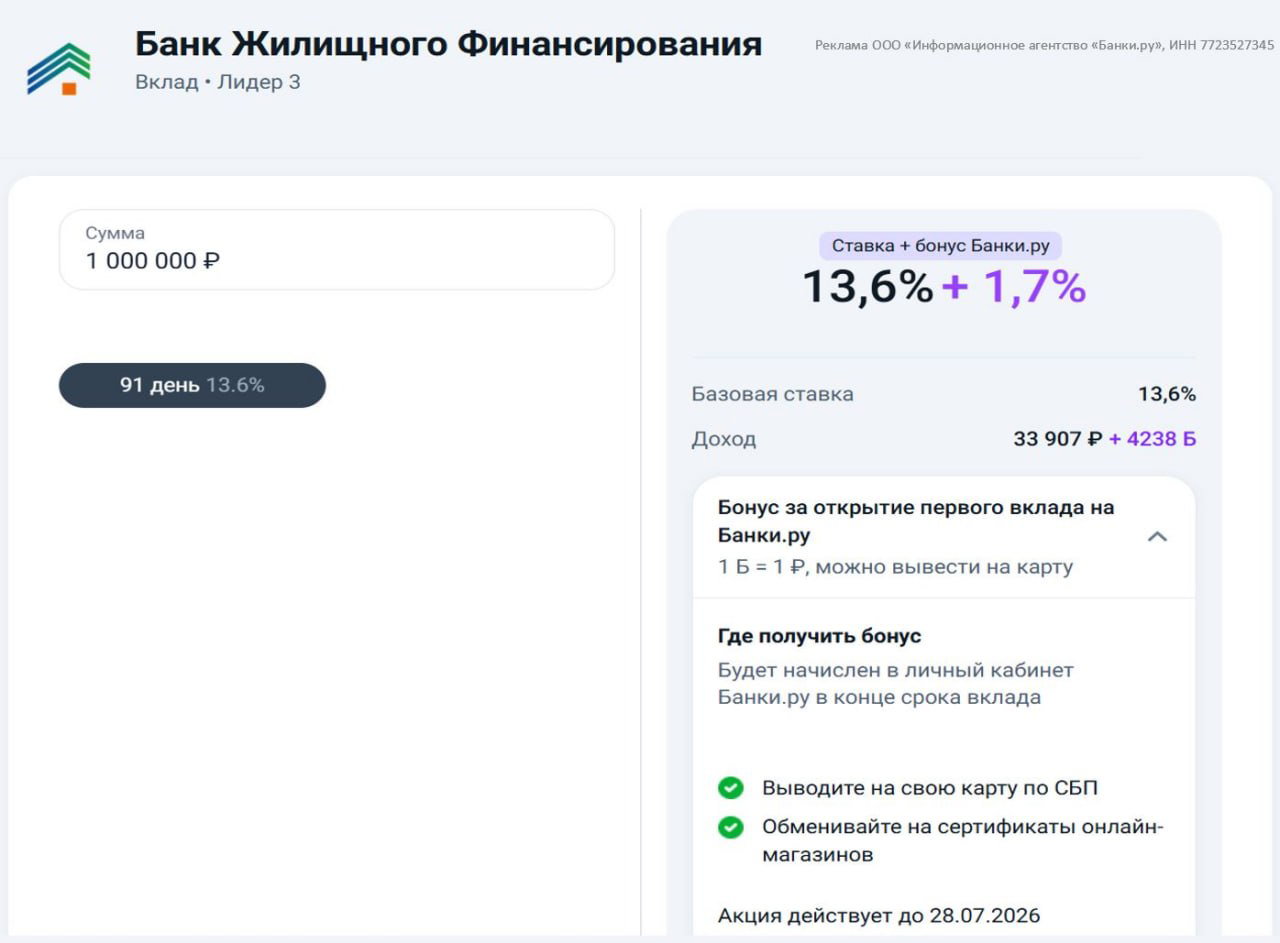The image size is (1280, 943).
Task: Click the Акция действует до 28.07.2026 text
Action: [x=879, y=915]
